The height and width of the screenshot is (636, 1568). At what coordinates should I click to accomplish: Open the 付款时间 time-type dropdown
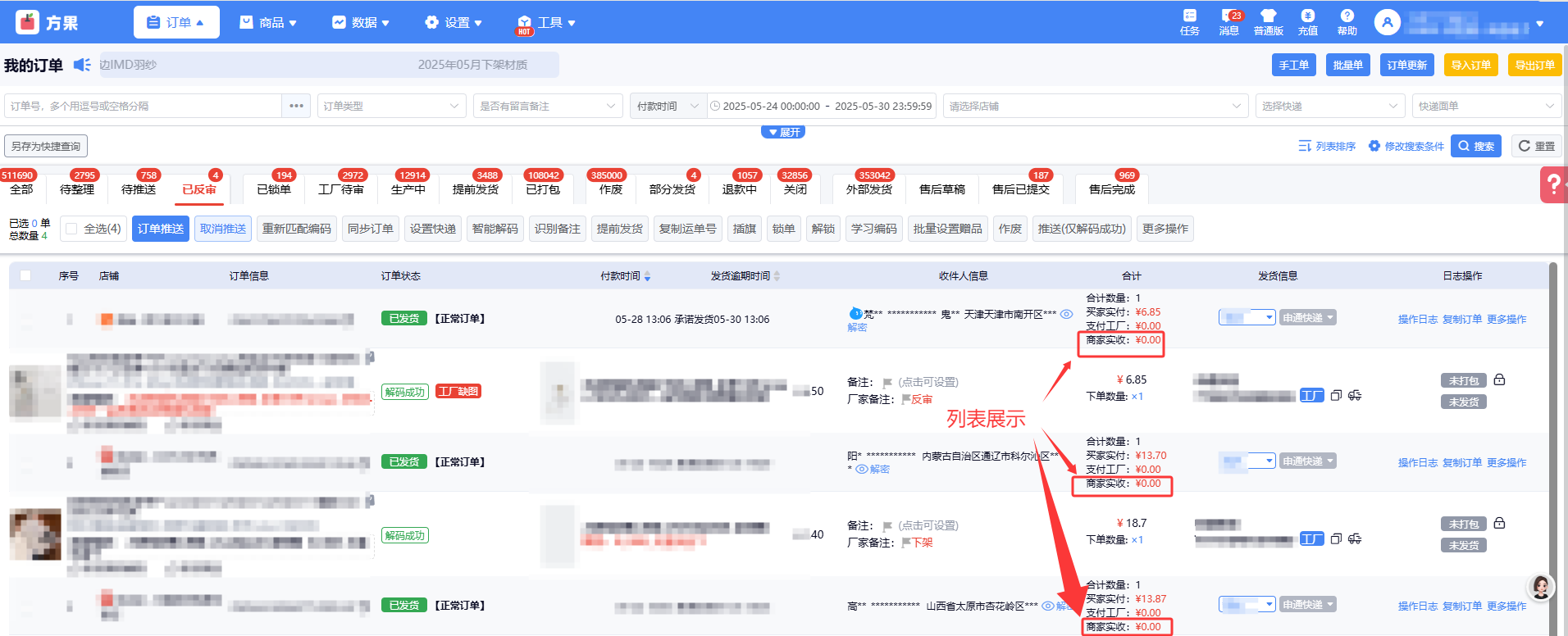(x=668, y=106)
